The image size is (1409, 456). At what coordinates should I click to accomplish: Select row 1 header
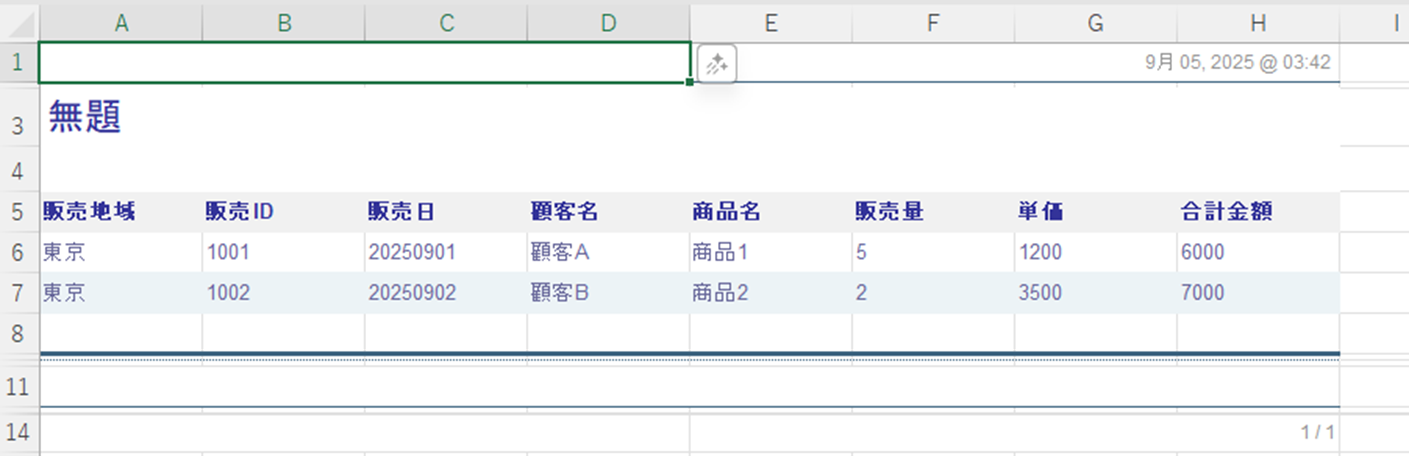coord(19,62)
